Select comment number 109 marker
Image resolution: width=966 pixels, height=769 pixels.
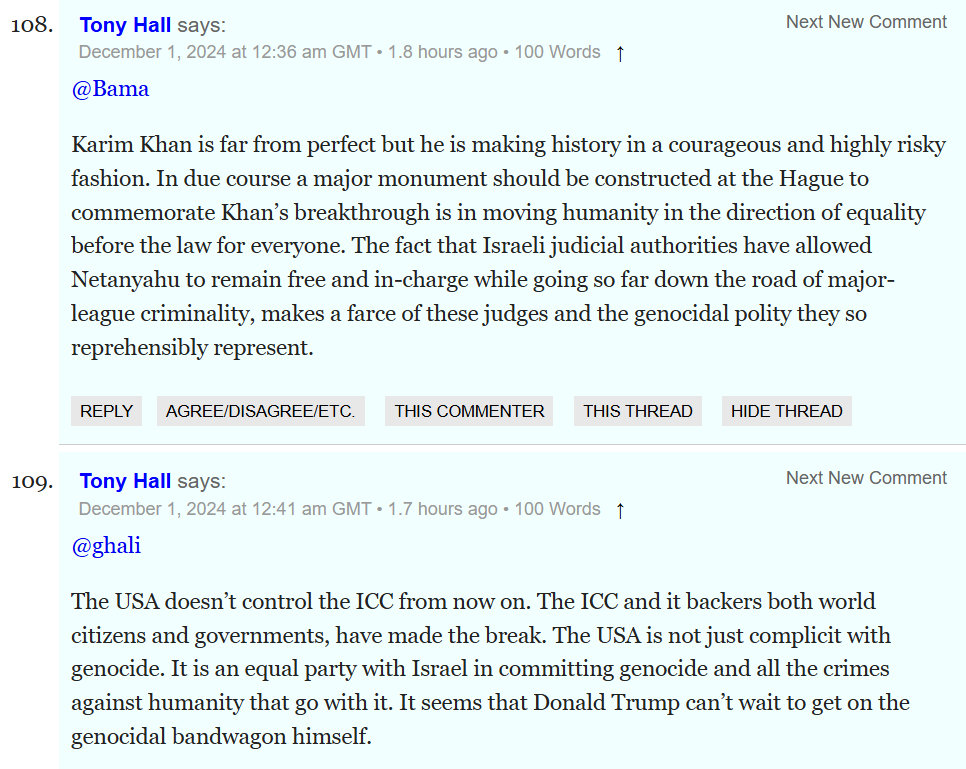pos(31,481)
